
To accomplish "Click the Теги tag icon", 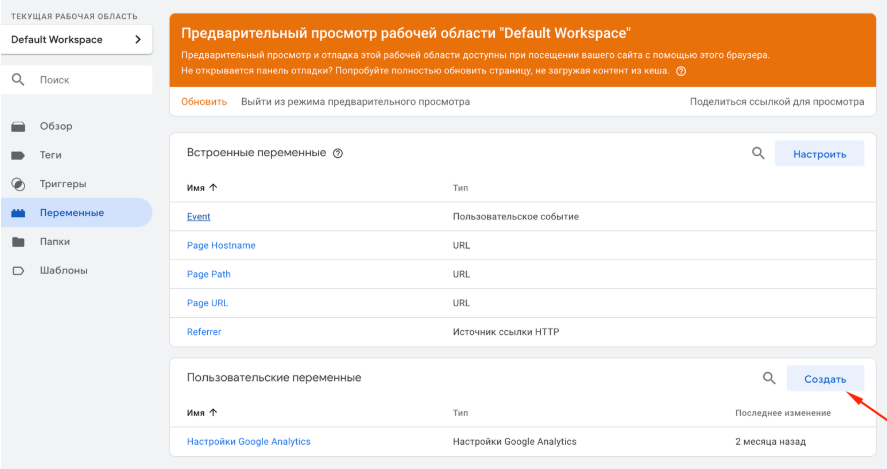I will pyautogui.click(x=18, y=156).
